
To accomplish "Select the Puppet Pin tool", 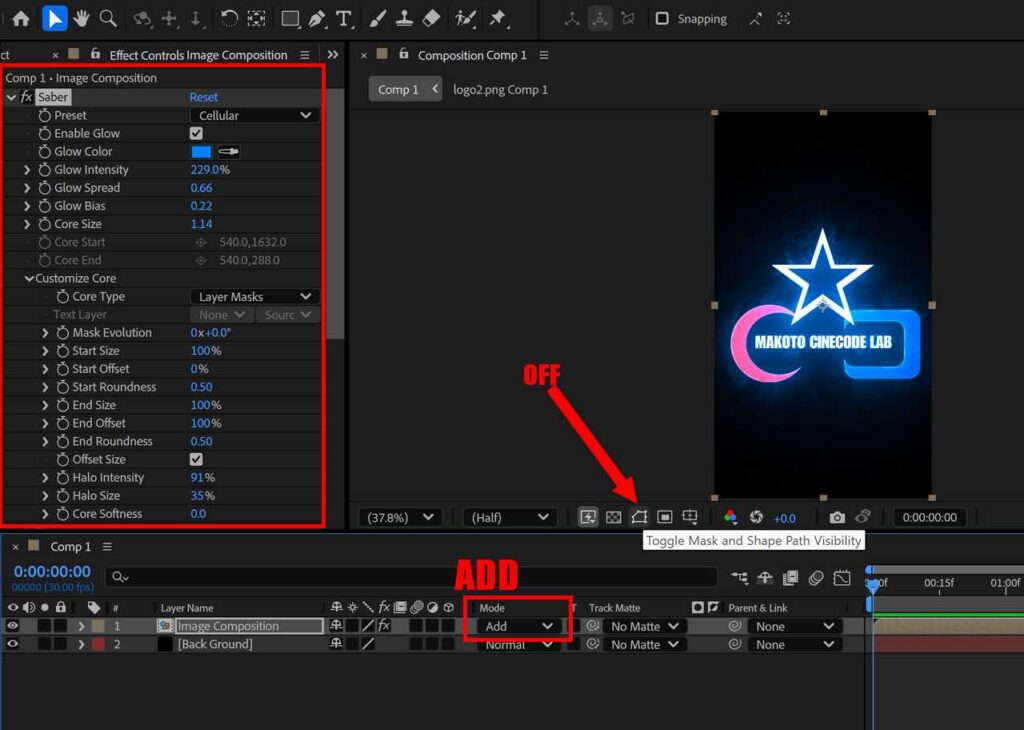I will (498, 18).
